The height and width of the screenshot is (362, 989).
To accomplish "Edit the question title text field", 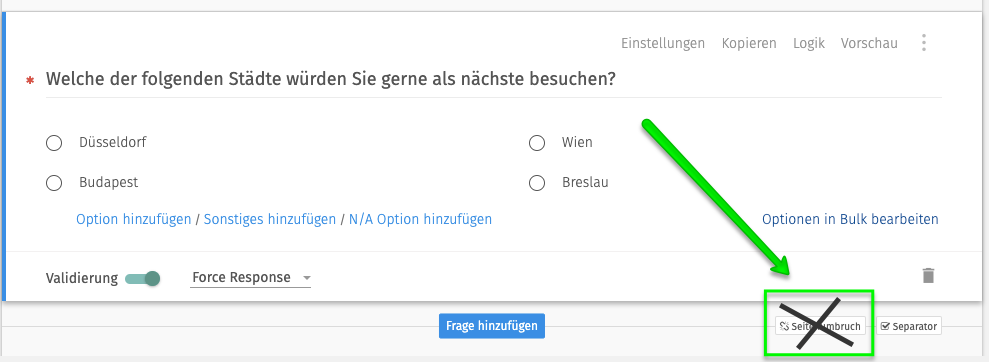I will [x=493, y=81].
